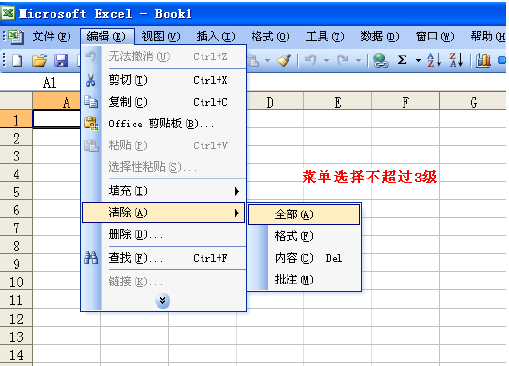The height and width of the screenshot is (366, 509).
Task: Click the AutoSum sigma icon
Action: pyautogui.click(x=402, y=60)
